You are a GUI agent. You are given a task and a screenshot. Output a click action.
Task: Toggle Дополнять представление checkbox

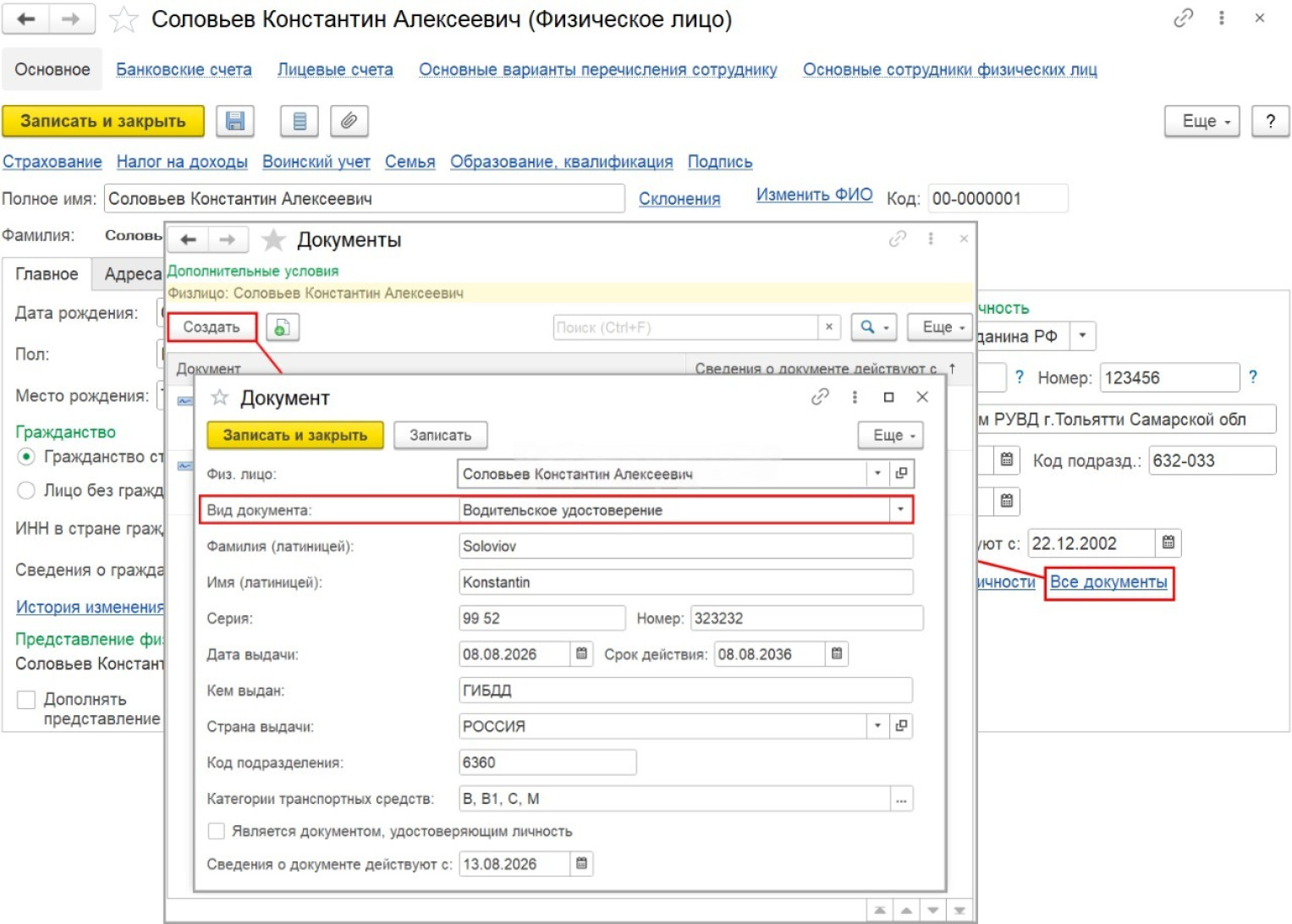[26, 700]
